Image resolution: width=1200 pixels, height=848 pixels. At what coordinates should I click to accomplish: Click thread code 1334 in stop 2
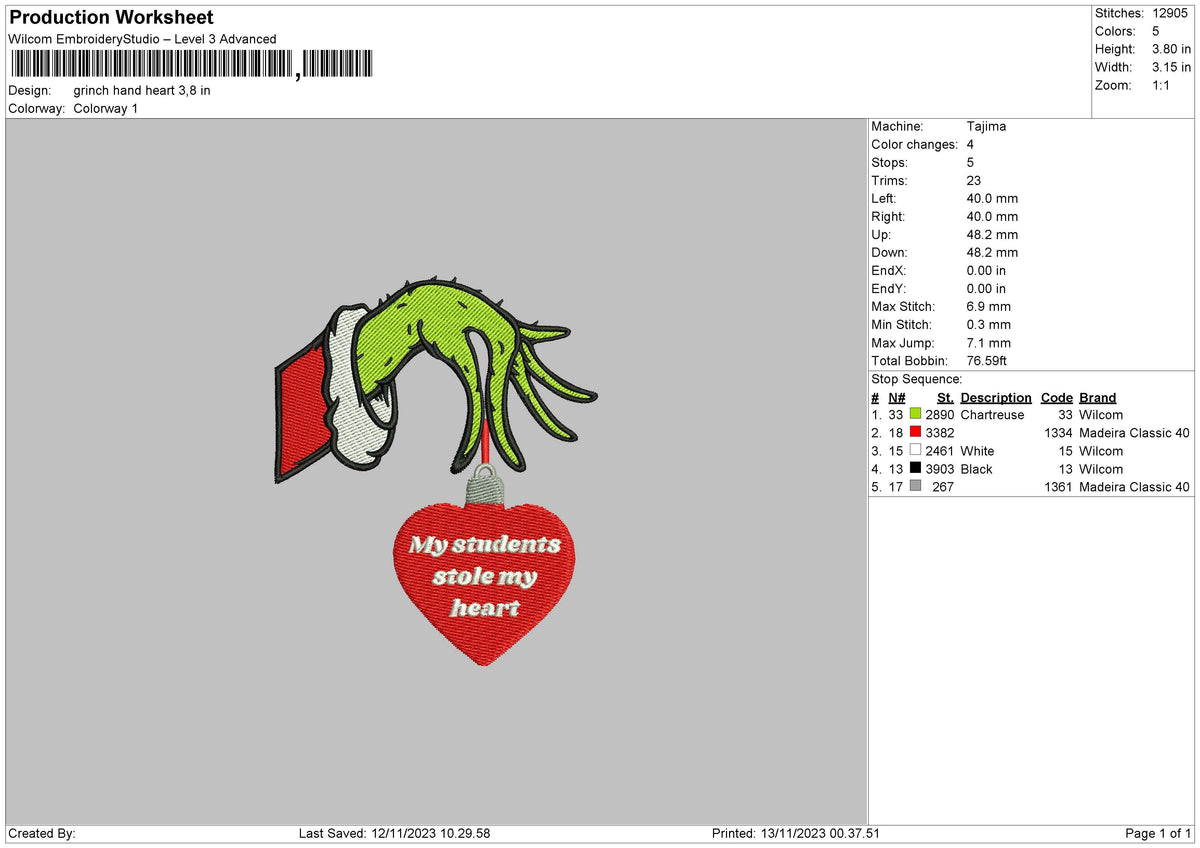pos(1058,433)
